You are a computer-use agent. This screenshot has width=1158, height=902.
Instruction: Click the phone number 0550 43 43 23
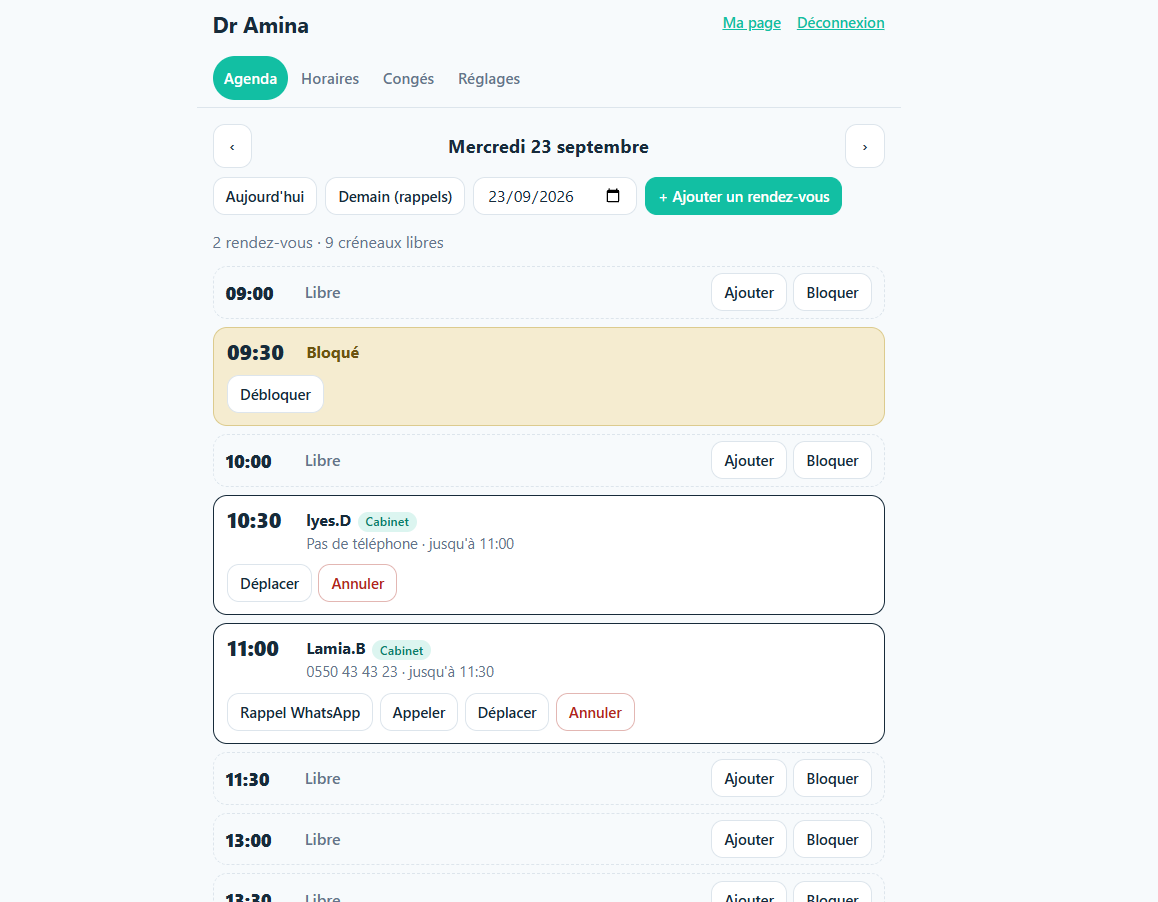[x=352, y=672]
